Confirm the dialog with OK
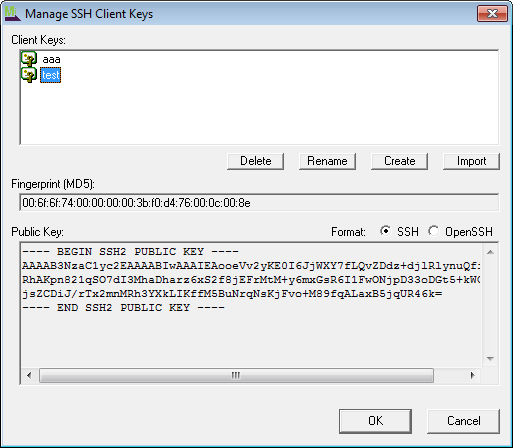Screen dimensions: 513x448 [x=375, y=421]
